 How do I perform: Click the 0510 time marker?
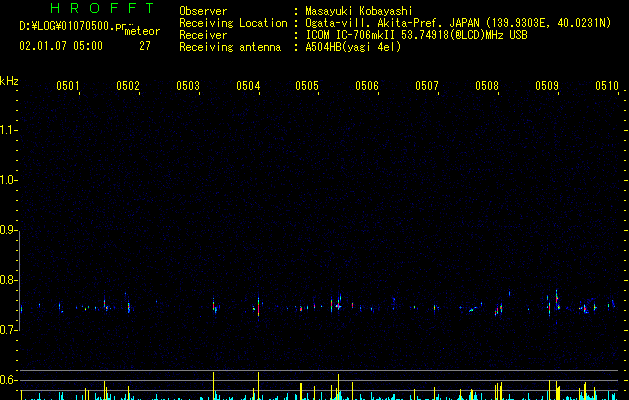click(607, 85)
